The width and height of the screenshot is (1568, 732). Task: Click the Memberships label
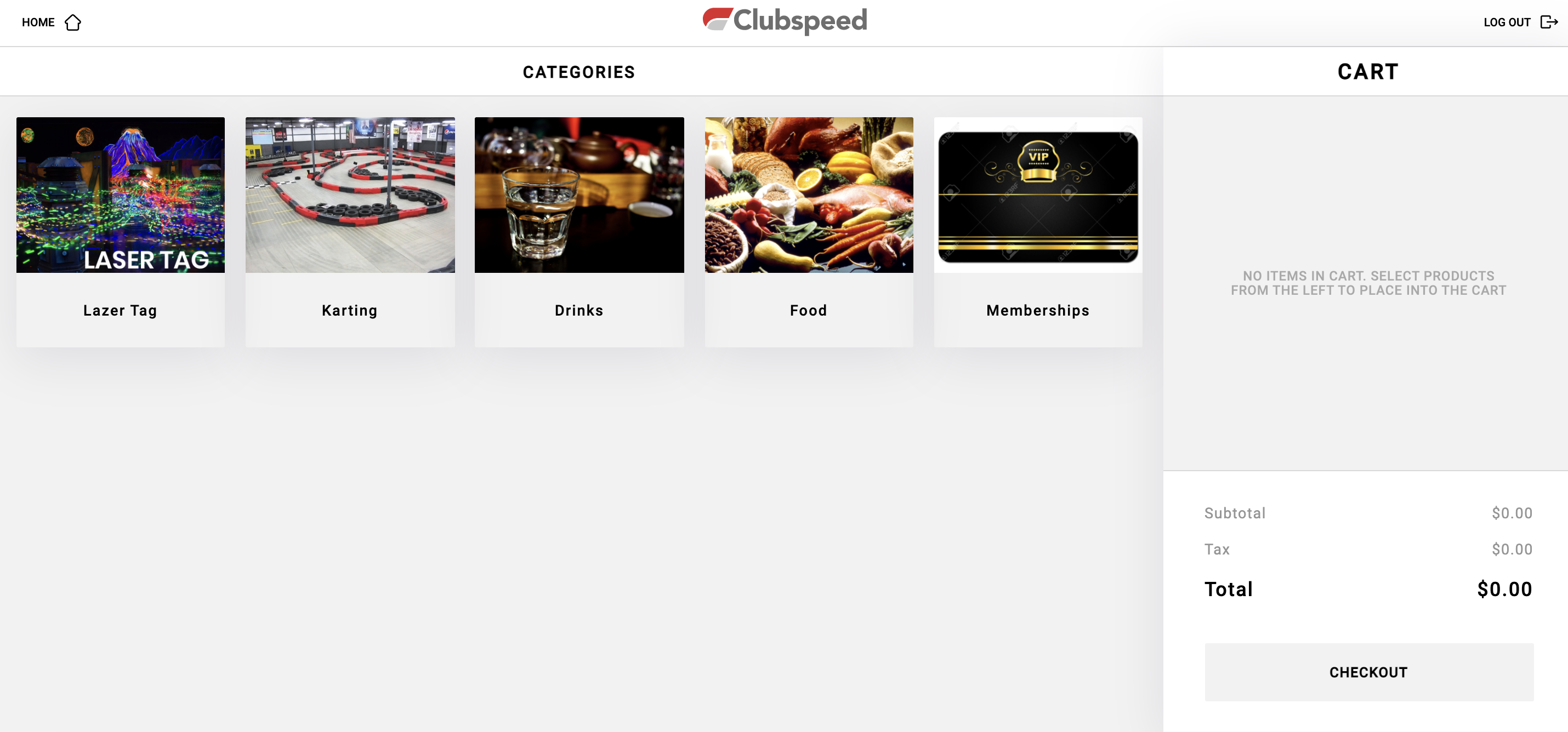click(1038, 310)
